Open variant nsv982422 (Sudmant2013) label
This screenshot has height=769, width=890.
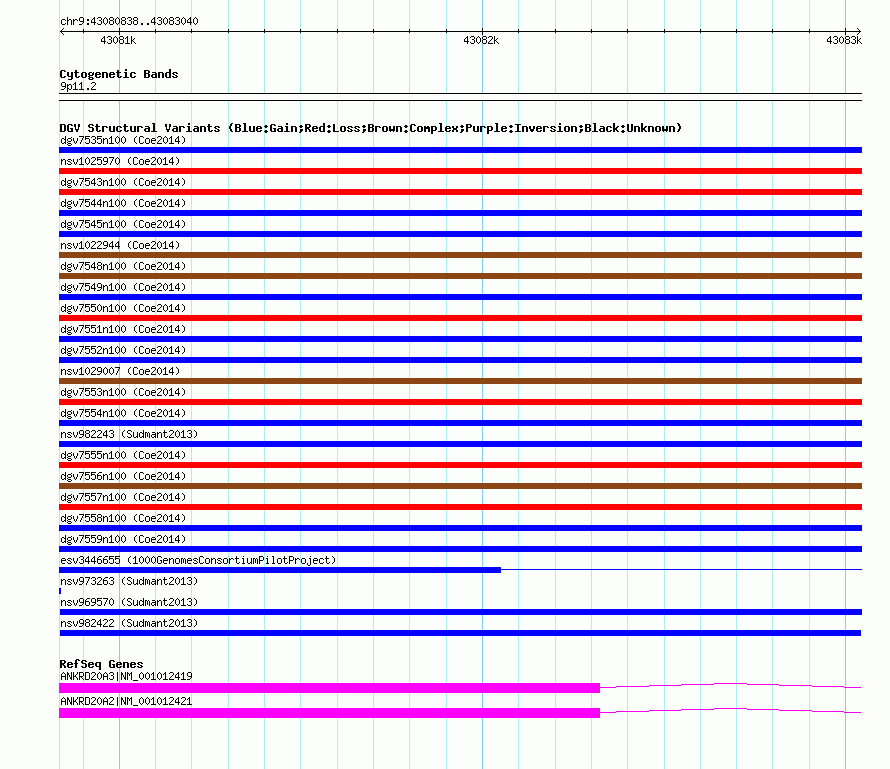tap(129, 623)
